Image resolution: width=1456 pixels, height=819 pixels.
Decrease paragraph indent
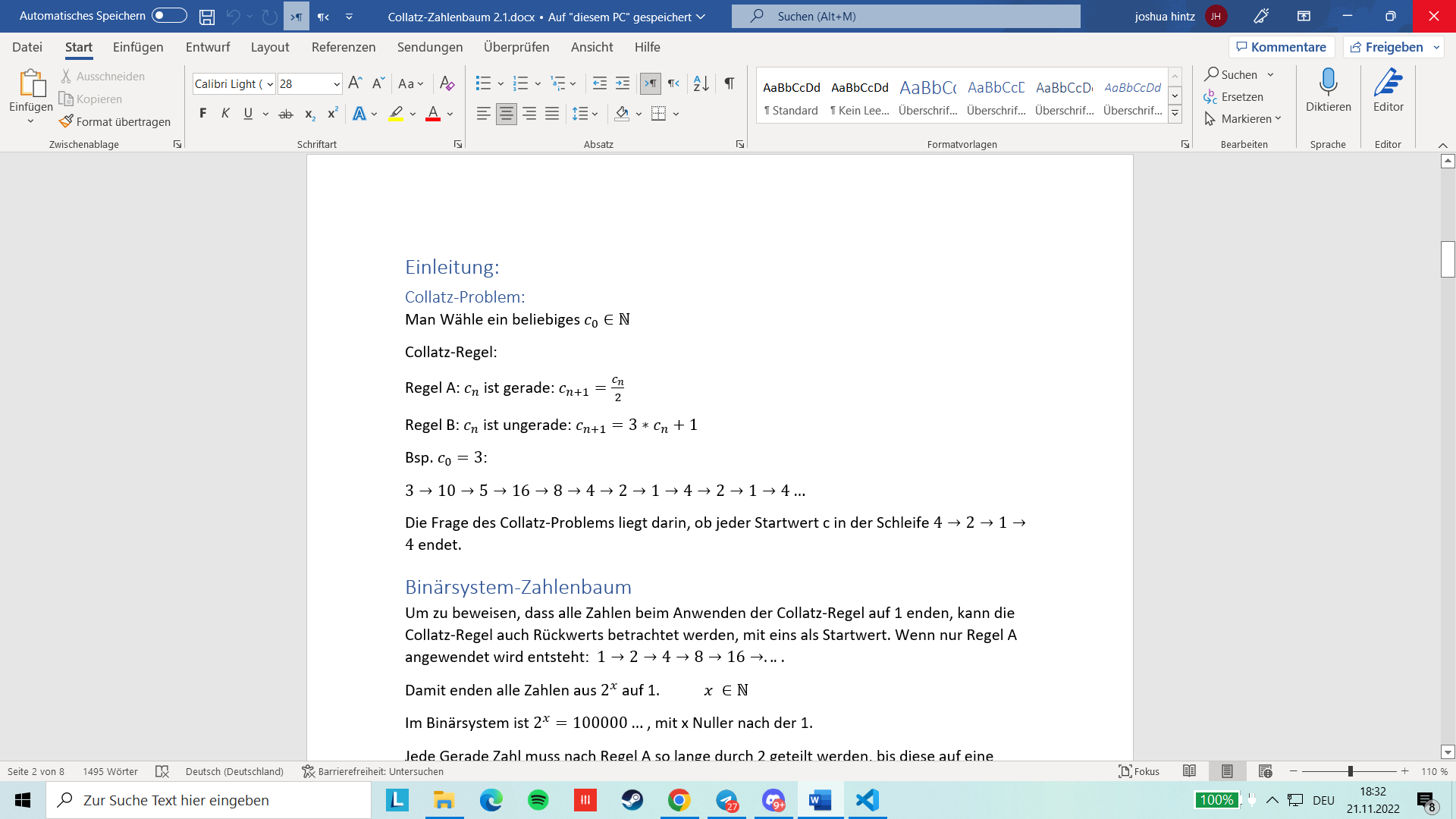599,83
